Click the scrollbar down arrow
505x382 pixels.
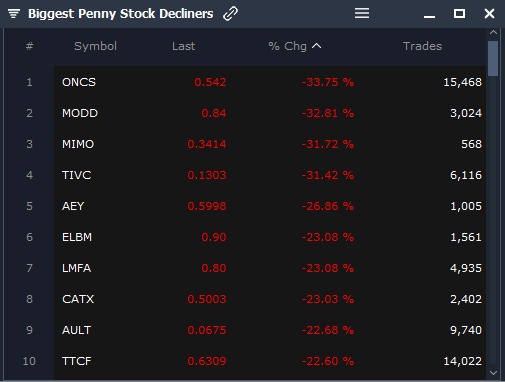point(493,372)
